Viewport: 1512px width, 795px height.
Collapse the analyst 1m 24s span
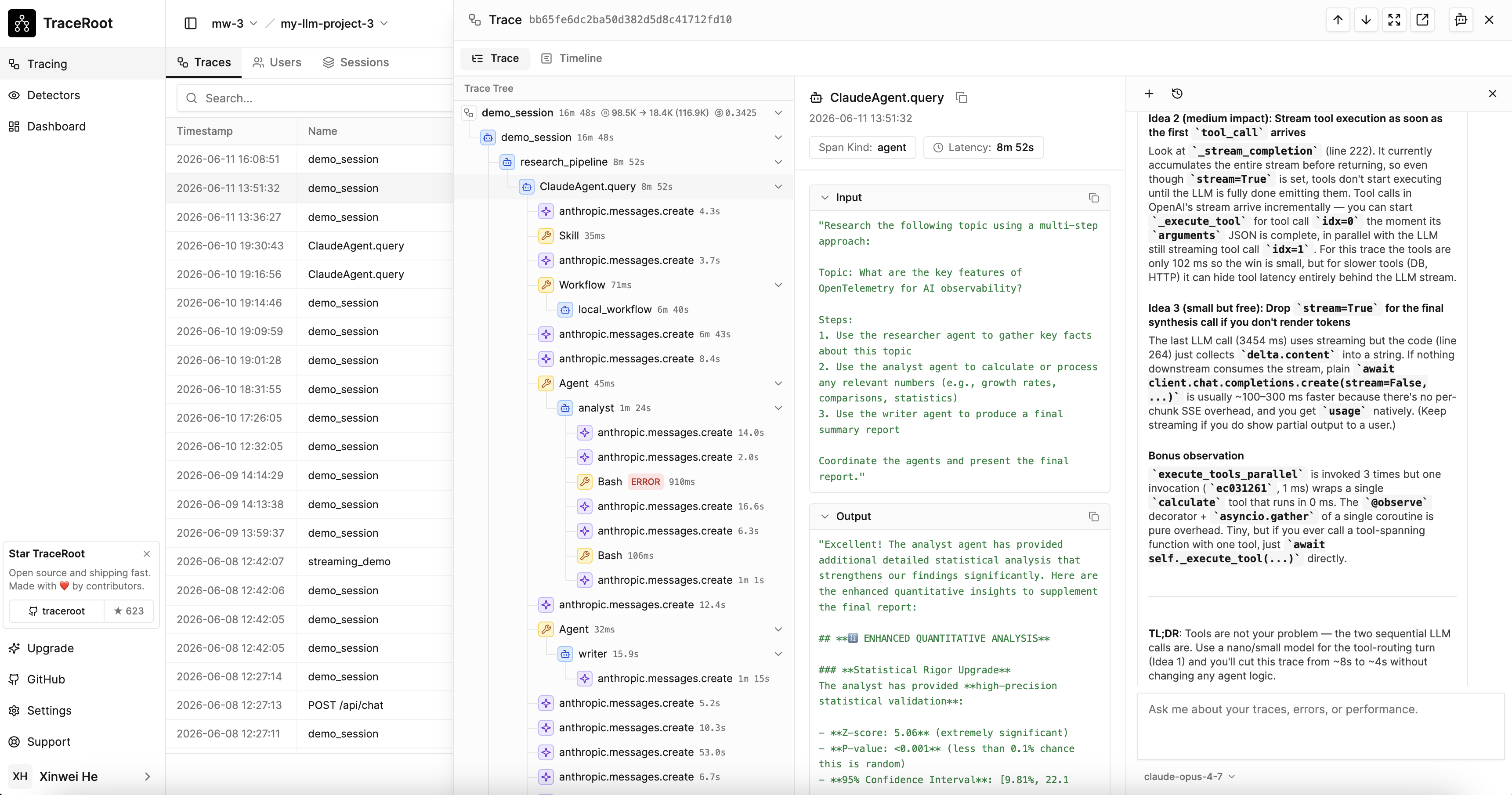coord(778,408)
